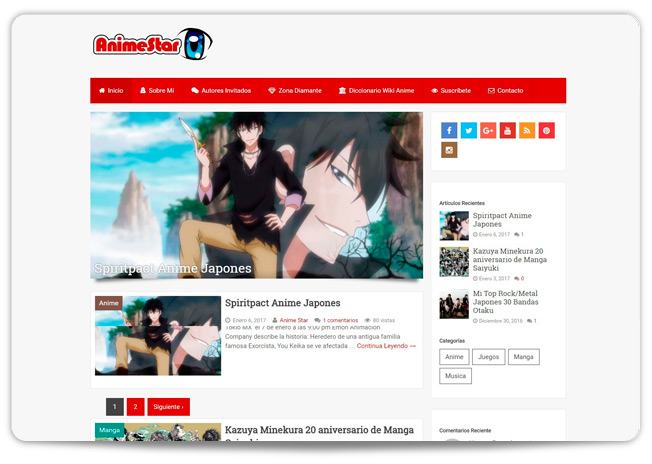Image resolution: width=652 pixels, height=464 pixels.
Task: Open the Spiritpact article thumbnail in post list
Action: [x=158, y=335]
